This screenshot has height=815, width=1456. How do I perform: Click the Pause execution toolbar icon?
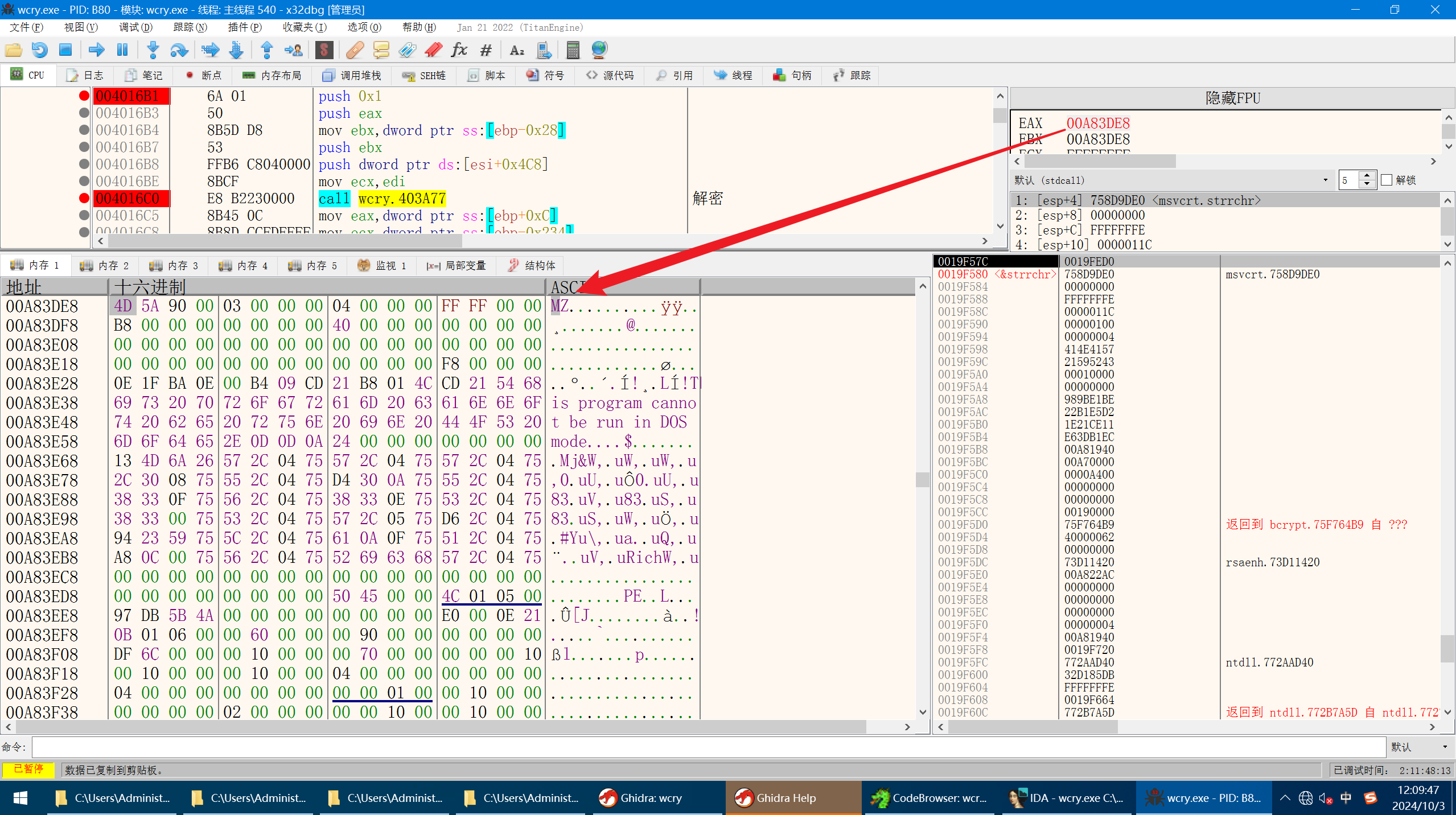[122, 50]
